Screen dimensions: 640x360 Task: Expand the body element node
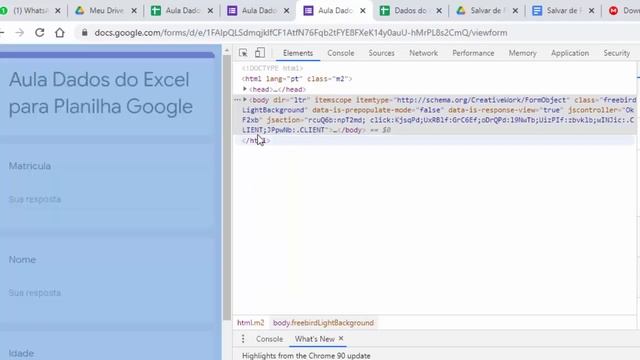[x=245, y=100]
